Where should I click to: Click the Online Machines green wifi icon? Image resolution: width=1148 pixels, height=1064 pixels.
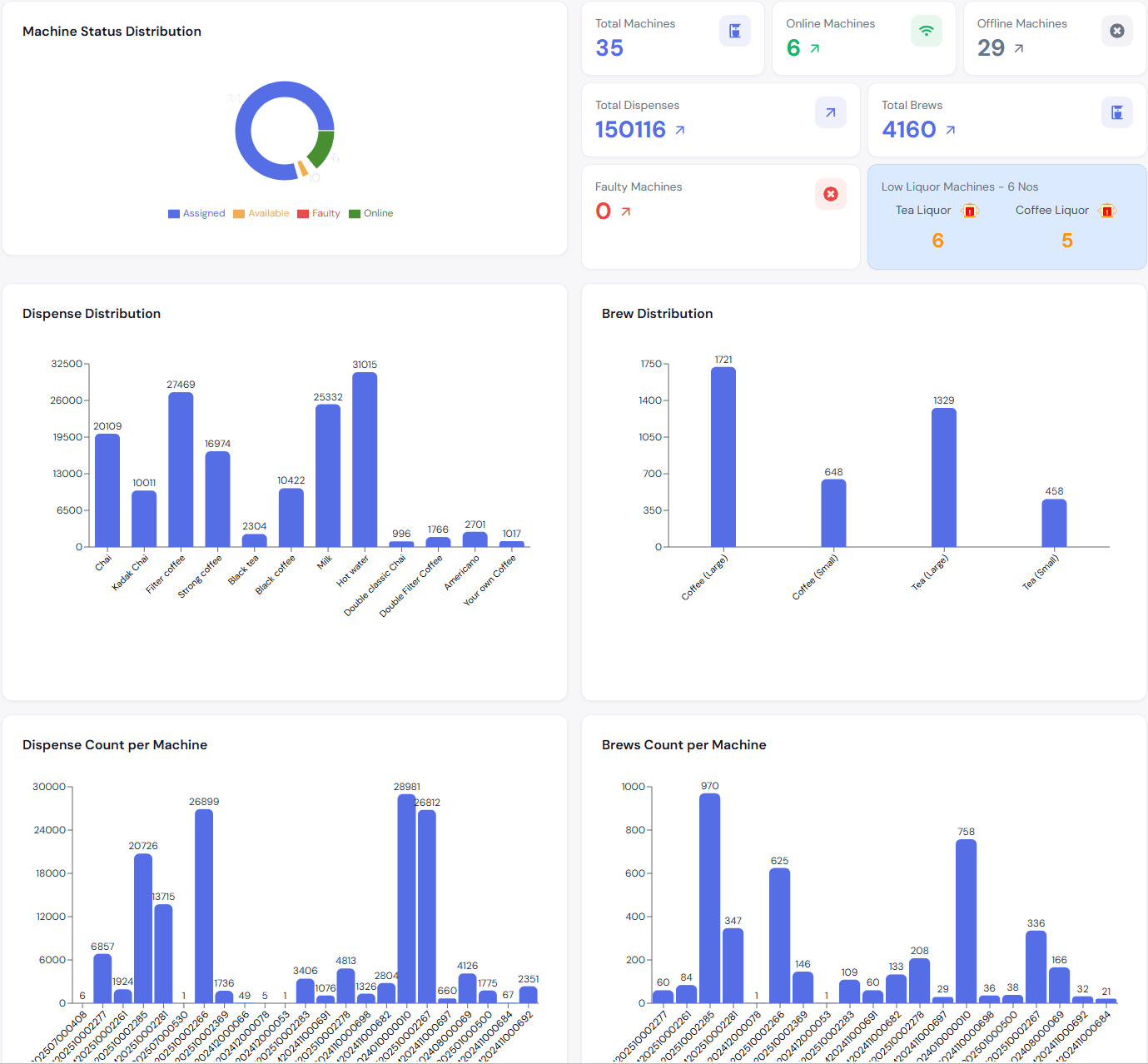(x=927, y=31)
